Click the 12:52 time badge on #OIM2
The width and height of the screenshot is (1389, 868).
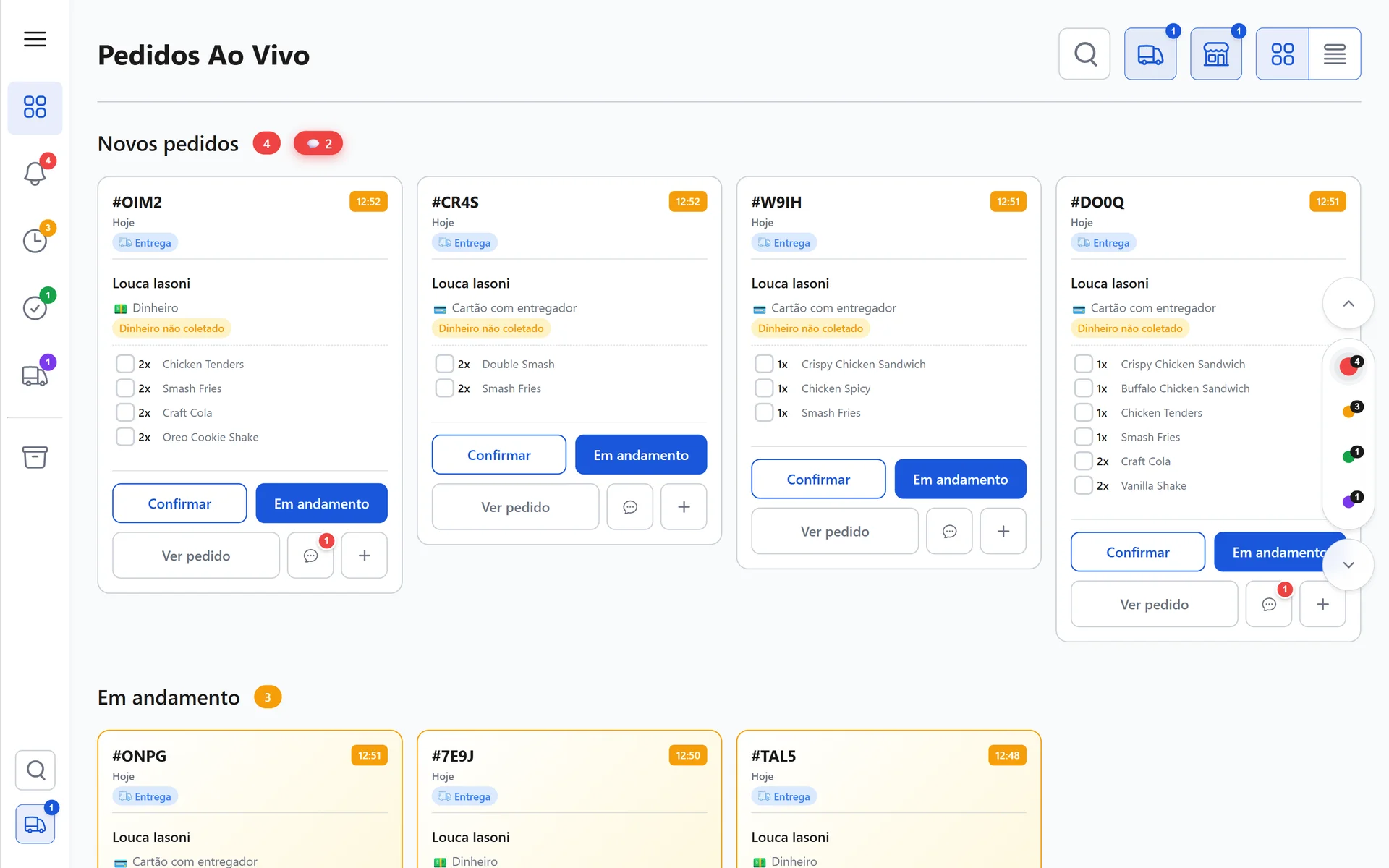coord(368,202)
